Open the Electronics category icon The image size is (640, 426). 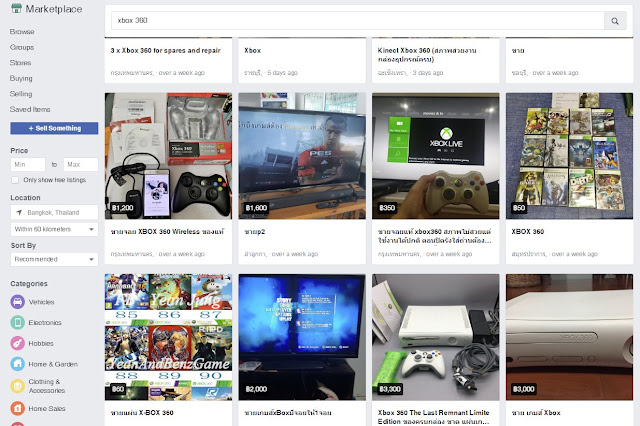point(18,322)
